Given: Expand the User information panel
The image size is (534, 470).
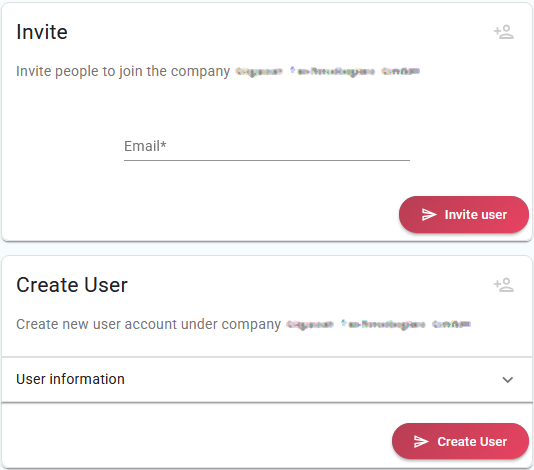Looking at the screenshot, I should [x=267, y=379].
